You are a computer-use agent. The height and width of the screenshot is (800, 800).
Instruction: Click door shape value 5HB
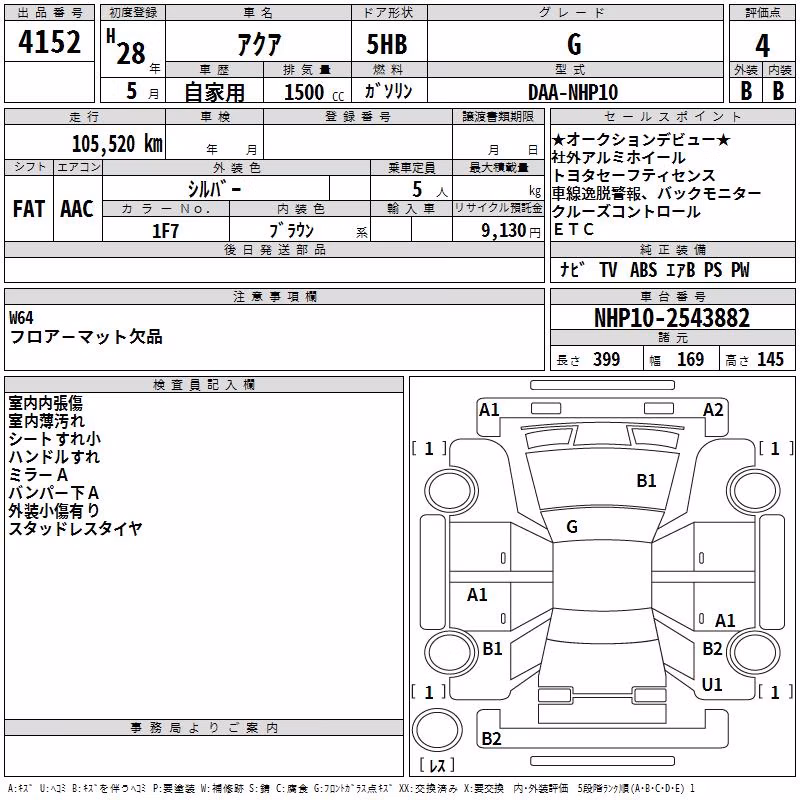tap(387, 44)
